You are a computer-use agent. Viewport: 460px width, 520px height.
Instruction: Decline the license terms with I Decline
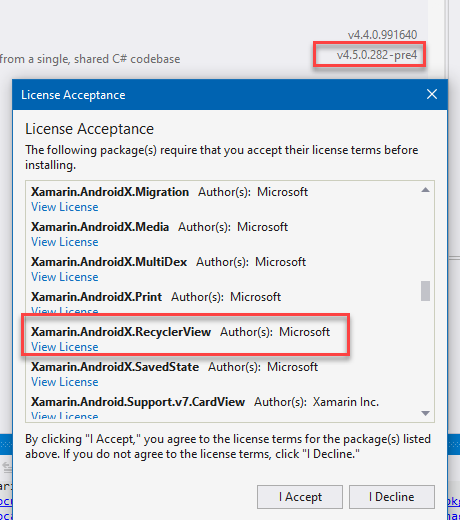tap(392, 497)
